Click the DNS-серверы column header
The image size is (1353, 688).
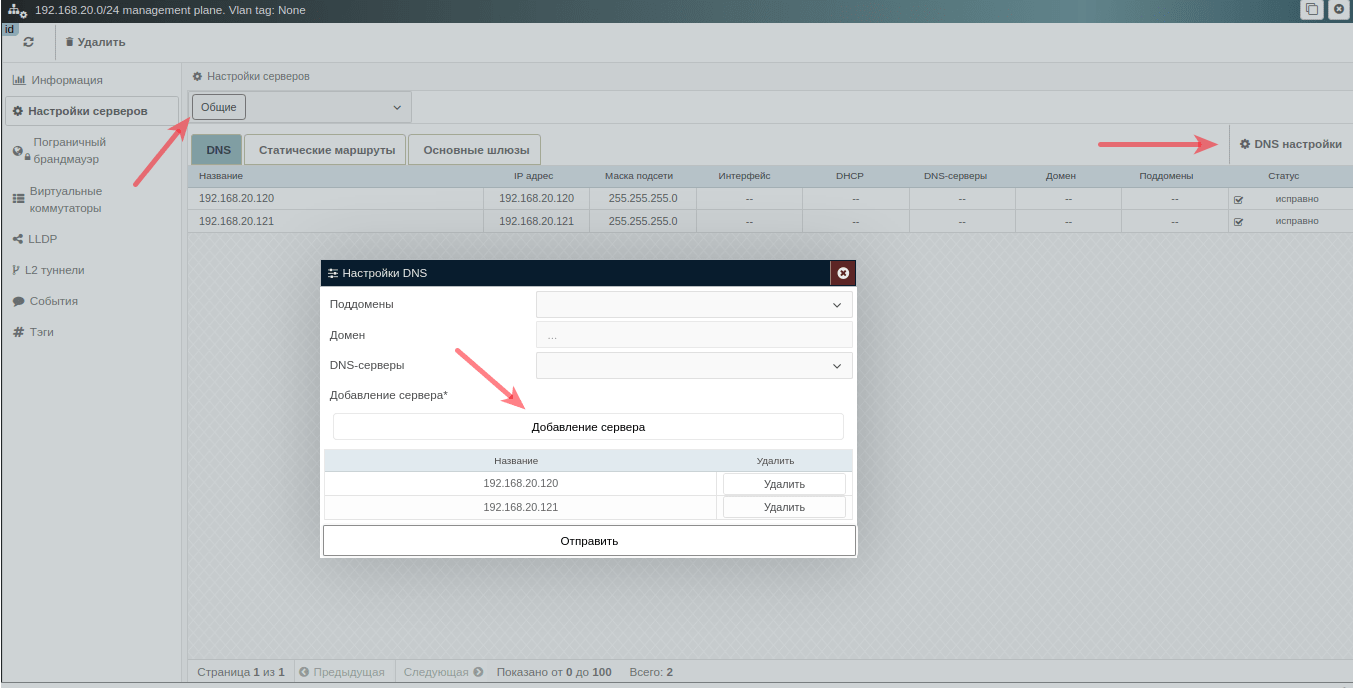pos(956,176)
